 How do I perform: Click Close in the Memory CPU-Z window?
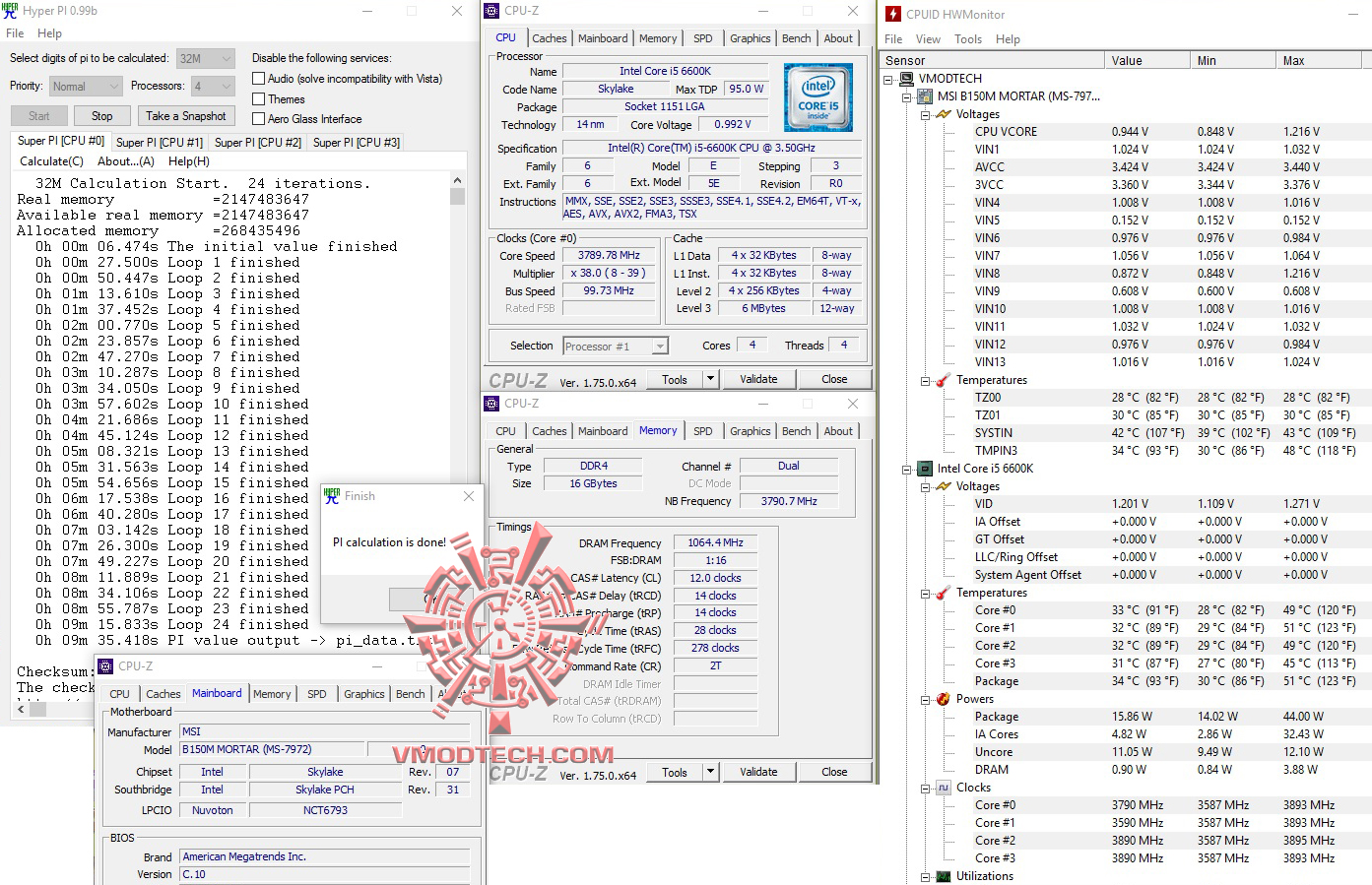(834, 772)
